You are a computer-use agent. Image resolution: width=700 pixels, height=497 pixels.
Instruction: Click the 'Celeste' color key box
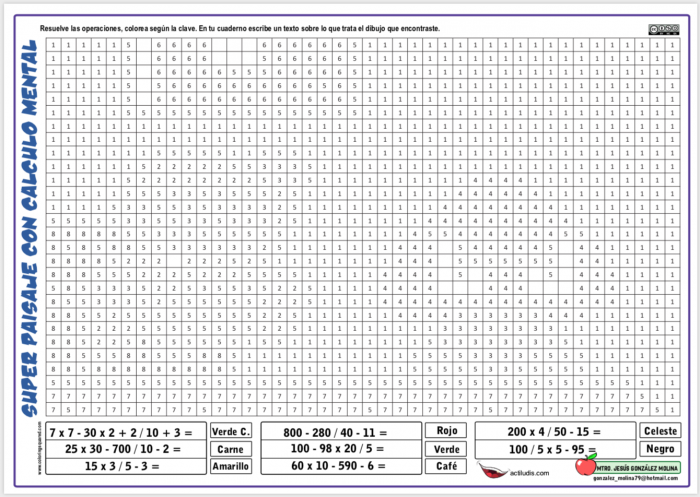(x=661, y=431)
